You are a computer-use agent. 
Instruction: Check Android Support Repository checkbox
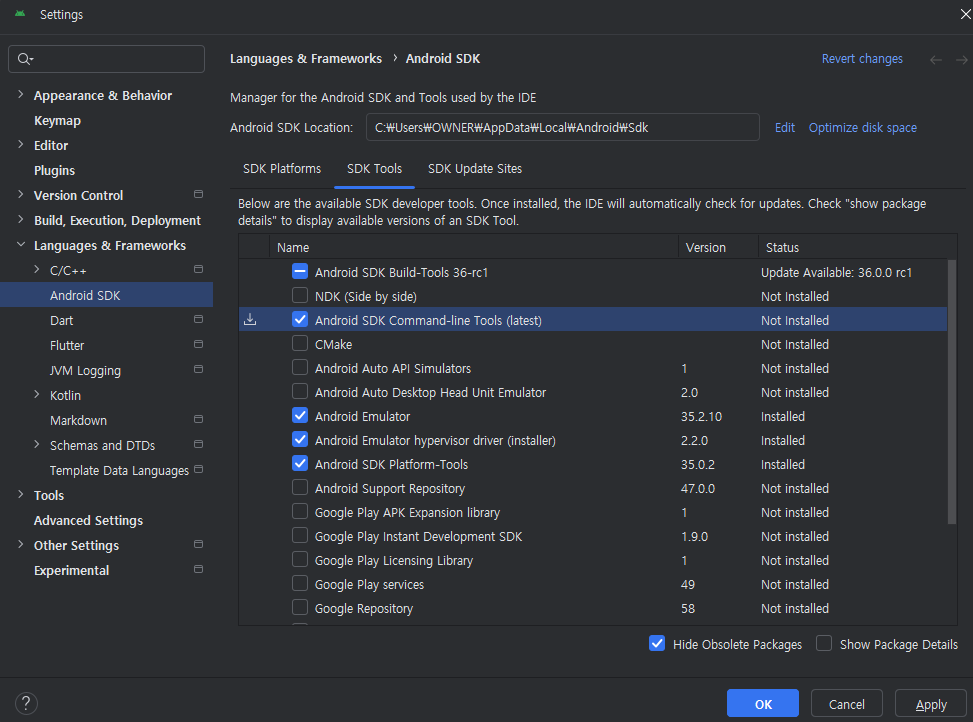pyautogui.click(x=300, y=488)
